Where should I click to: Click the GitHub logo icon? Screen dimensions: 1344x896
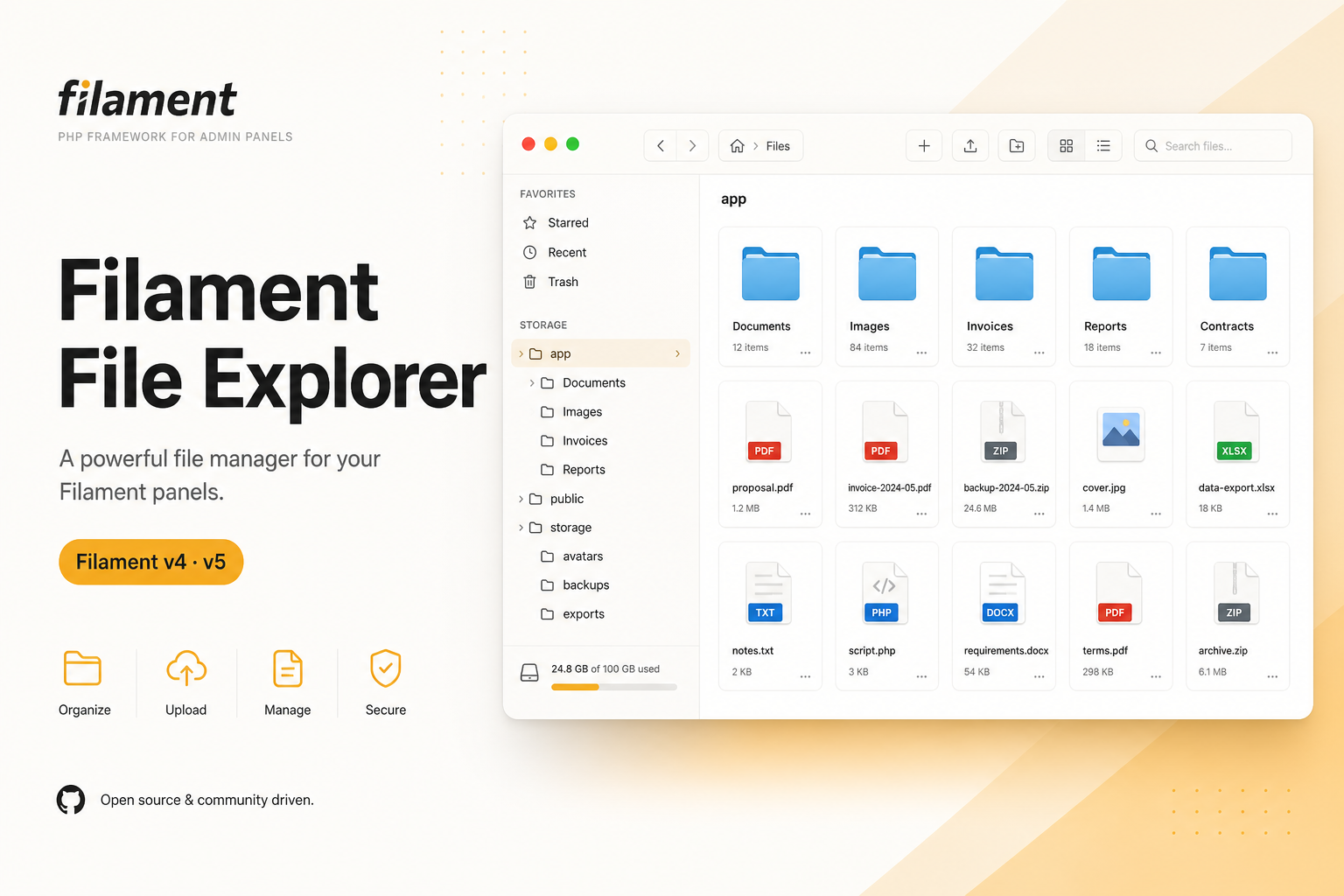pos(71,800)
